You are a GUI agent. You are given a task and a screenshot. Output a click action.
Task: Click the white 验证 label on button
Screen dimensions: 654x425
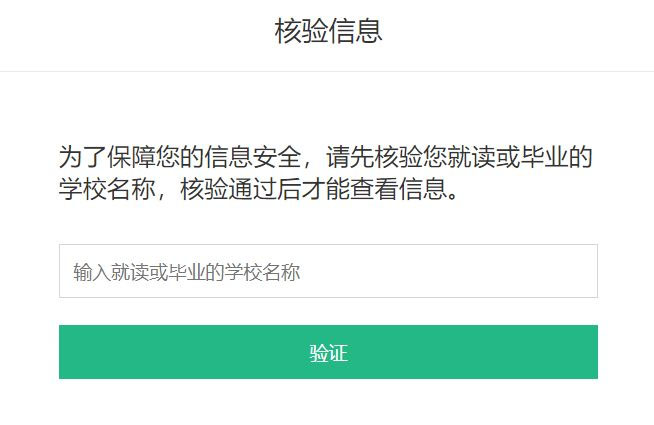coord(328,353)
